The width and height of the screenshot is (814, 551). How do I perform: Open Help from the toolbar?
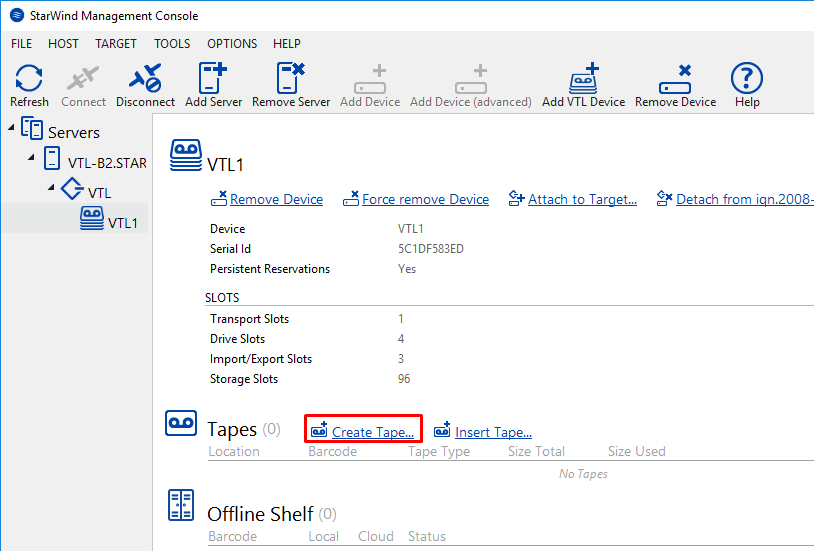point(746,79)
